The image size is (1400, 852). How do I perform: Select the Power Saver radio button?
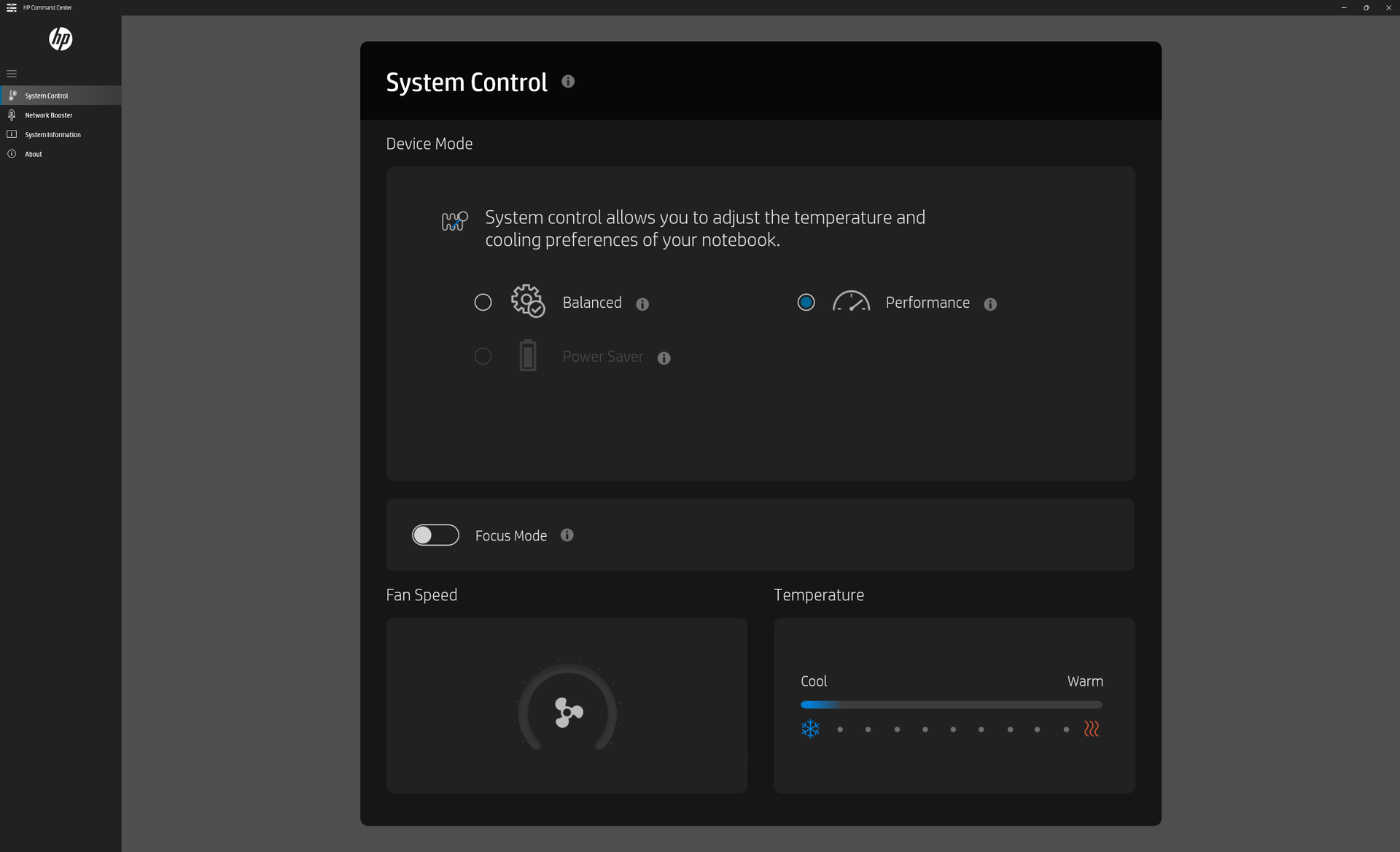(x=483, y=356)
